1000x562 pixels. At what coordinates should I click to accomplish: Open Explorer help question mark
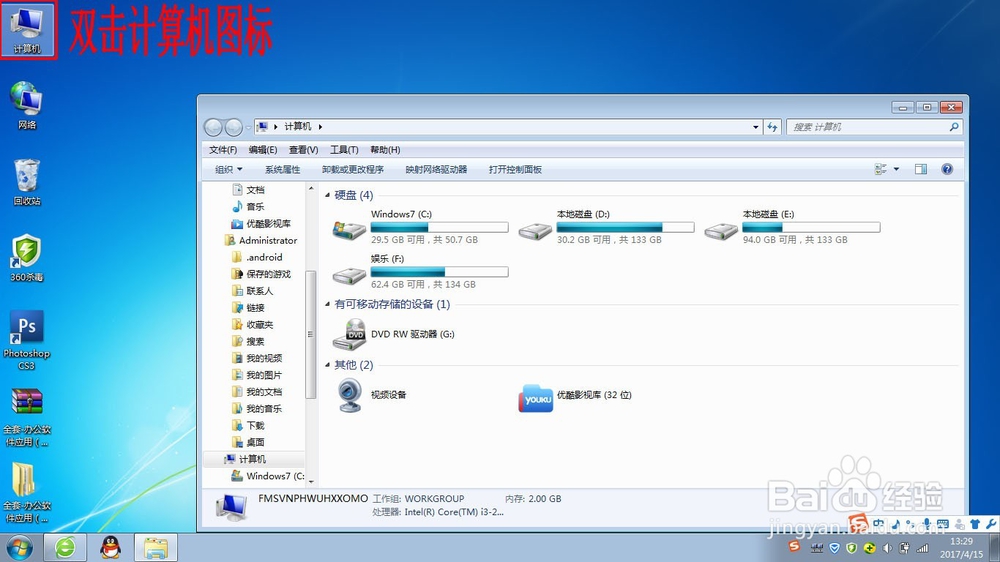coord(947,169)
